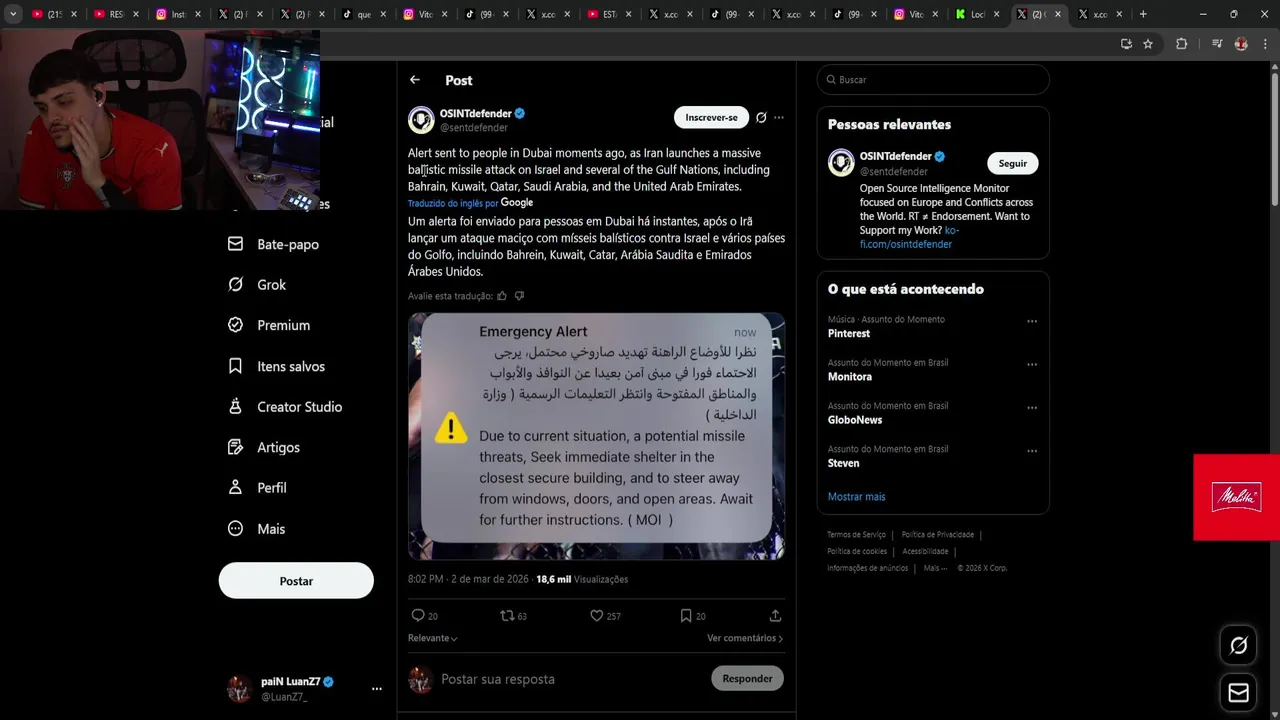Click the reply icon with 20 replies
The height and width of the screenshot is (720, 1280).
418,616
